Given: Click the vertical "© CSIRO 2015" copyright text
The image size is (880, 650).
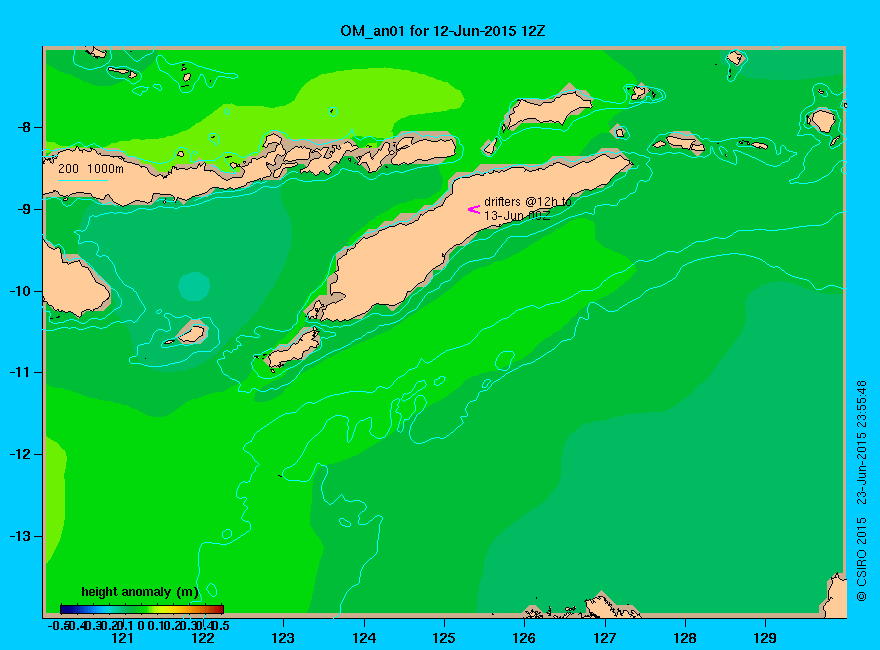Looking at the screenshot, I should click(861, 559).
